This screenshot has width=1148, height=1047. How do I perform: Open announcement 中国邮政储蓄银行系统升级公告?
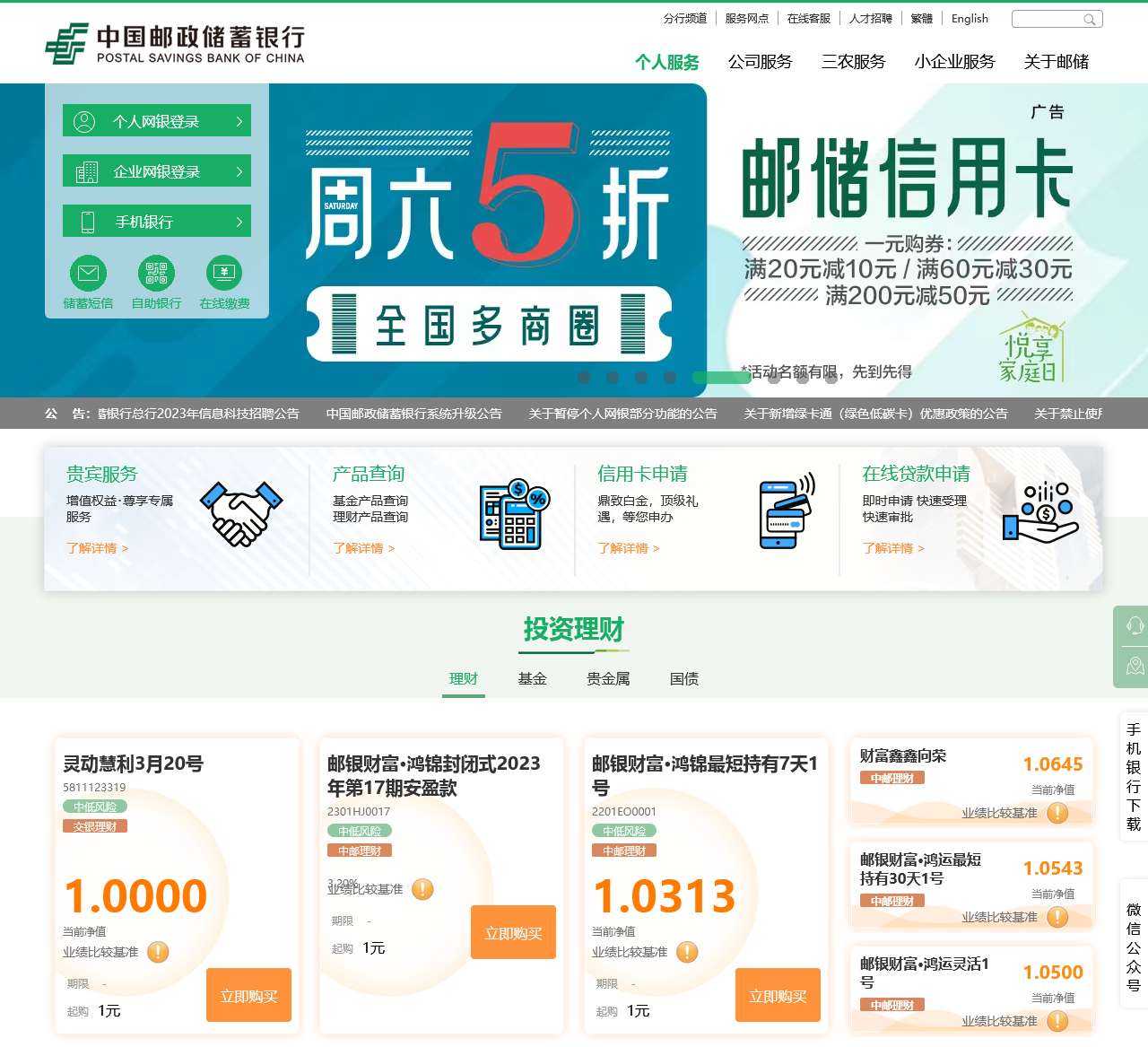[x=414, y=414]
